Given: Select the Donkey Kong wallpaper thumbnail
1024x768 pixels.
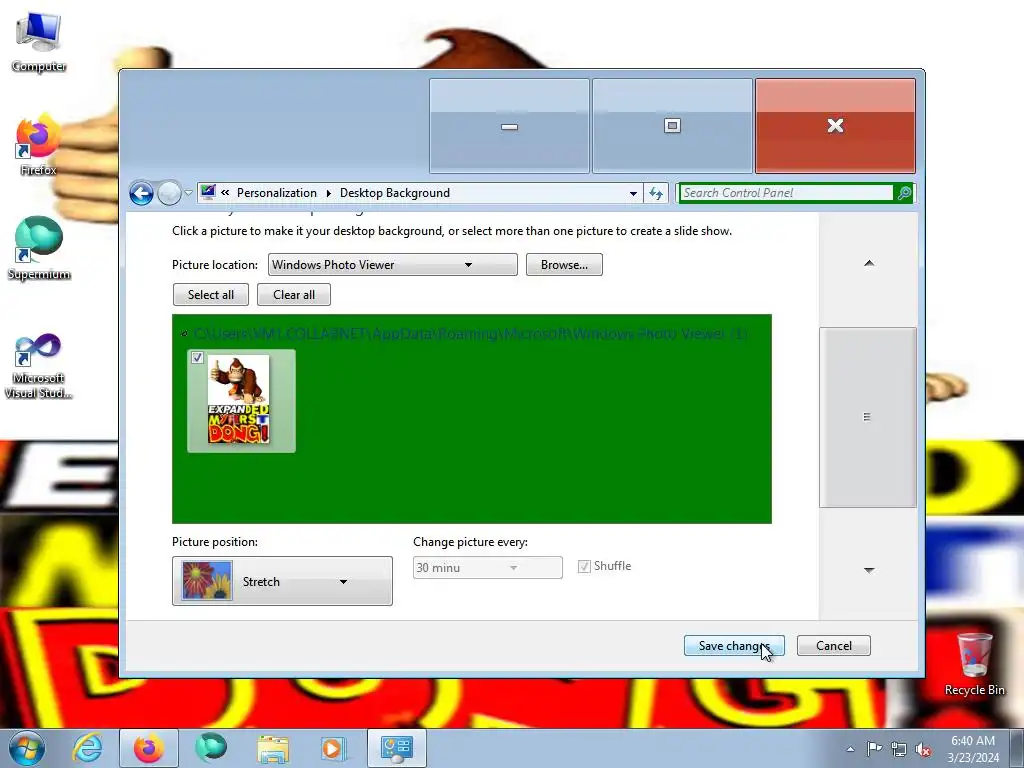Looking at the screenshot, I should (x=241, y=401).
